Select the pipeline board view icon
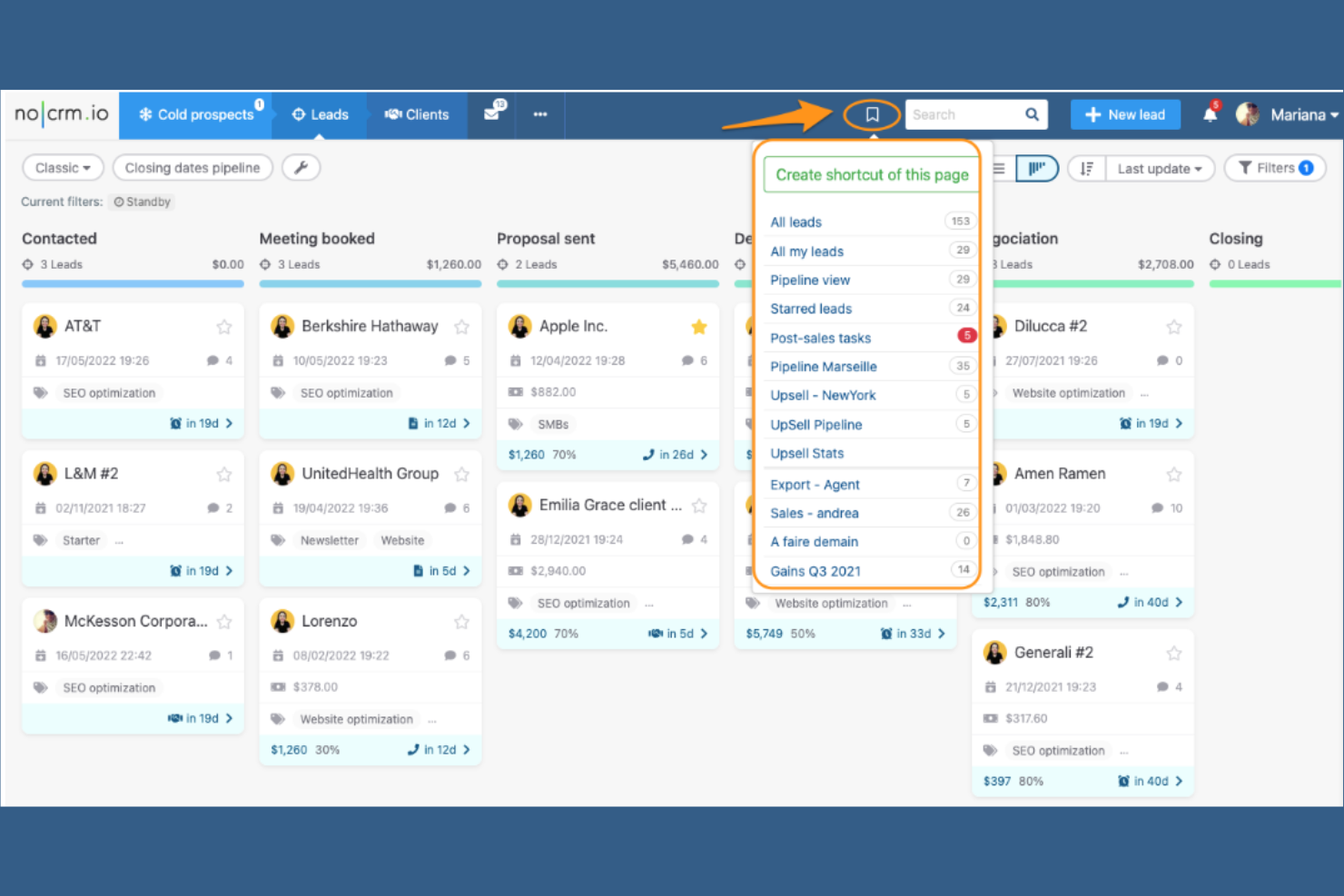The width and height of the screenshot is (1344, 896). click(1037, 168)
